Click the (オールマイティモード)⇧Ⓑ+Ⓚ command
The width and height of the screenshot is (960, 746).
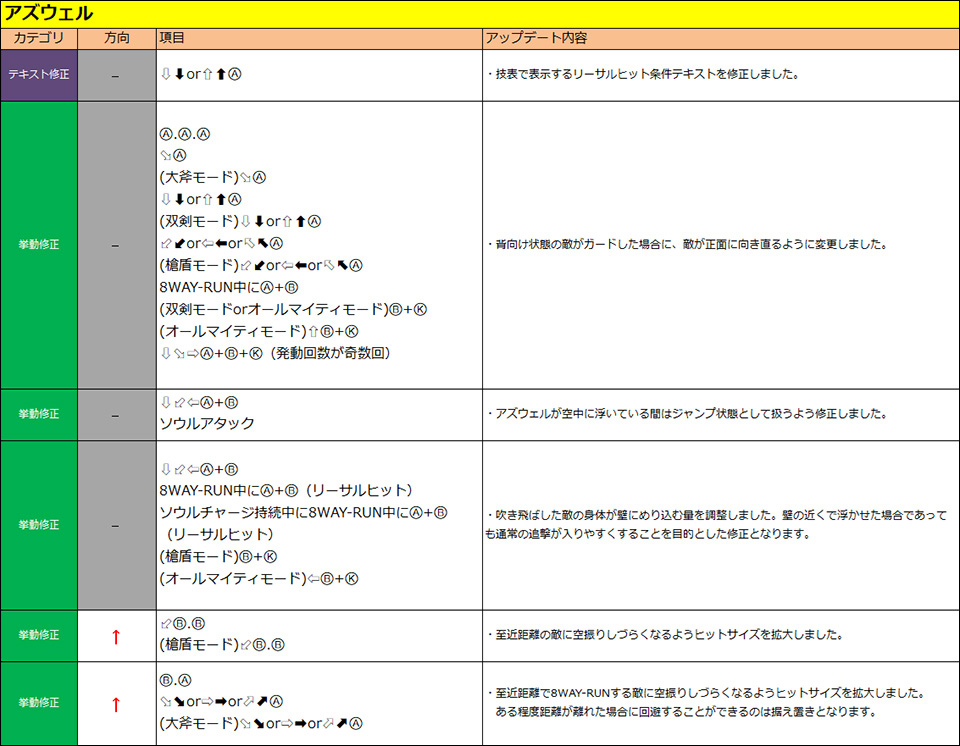tap(259, 331)
